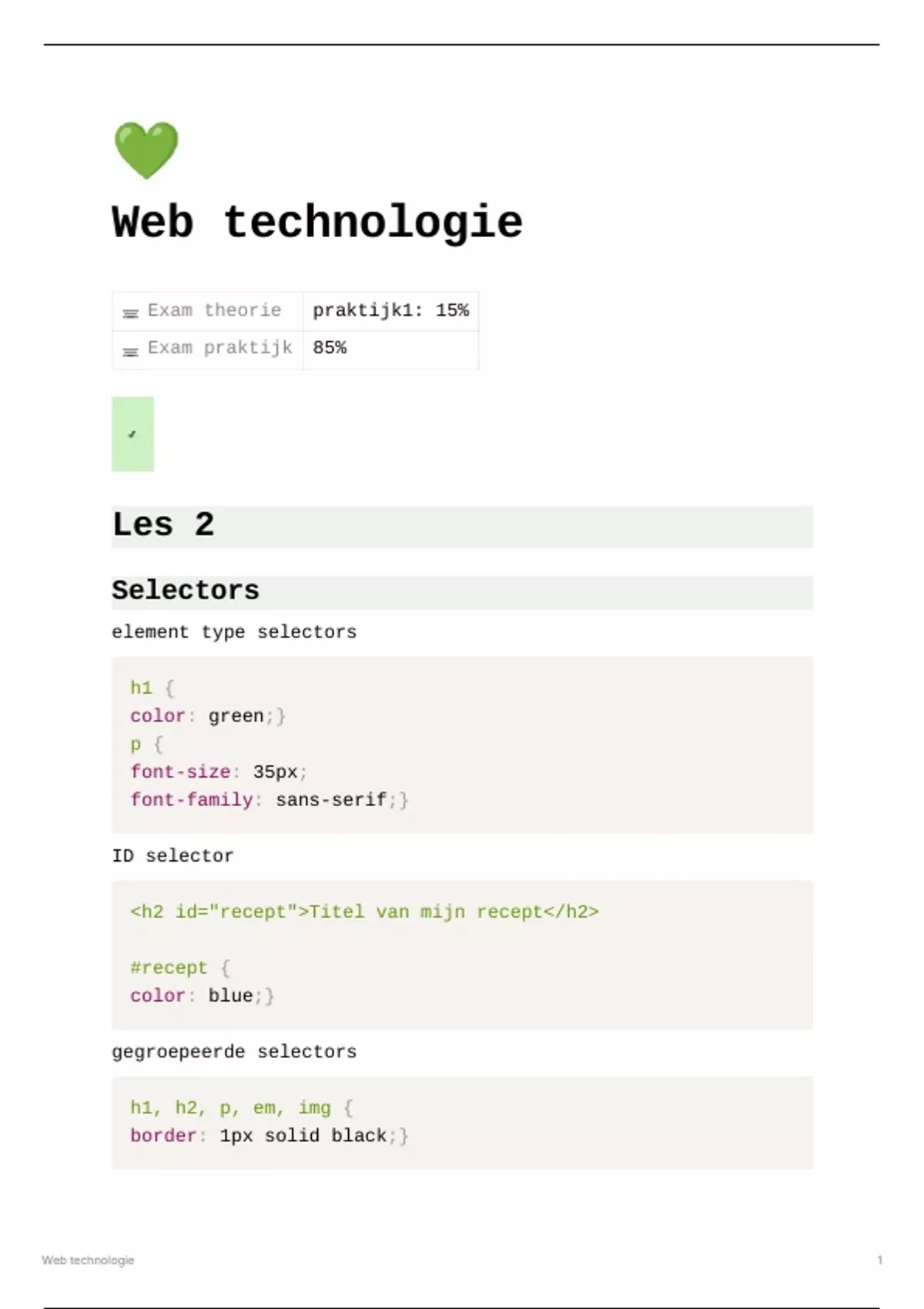
Task: Click the page number 1 in footer
Action: [x=879, y=1260]
